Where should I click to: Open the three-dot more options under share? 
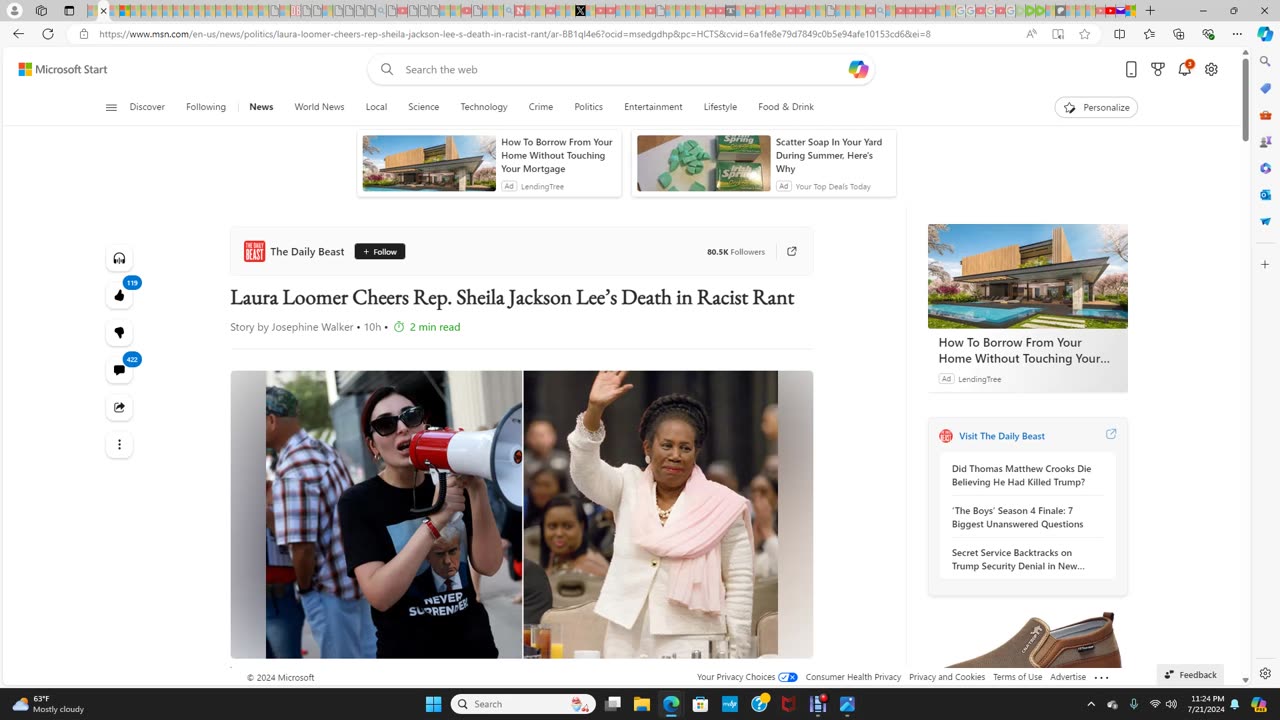pyautogui.click(x=119, y=444)
